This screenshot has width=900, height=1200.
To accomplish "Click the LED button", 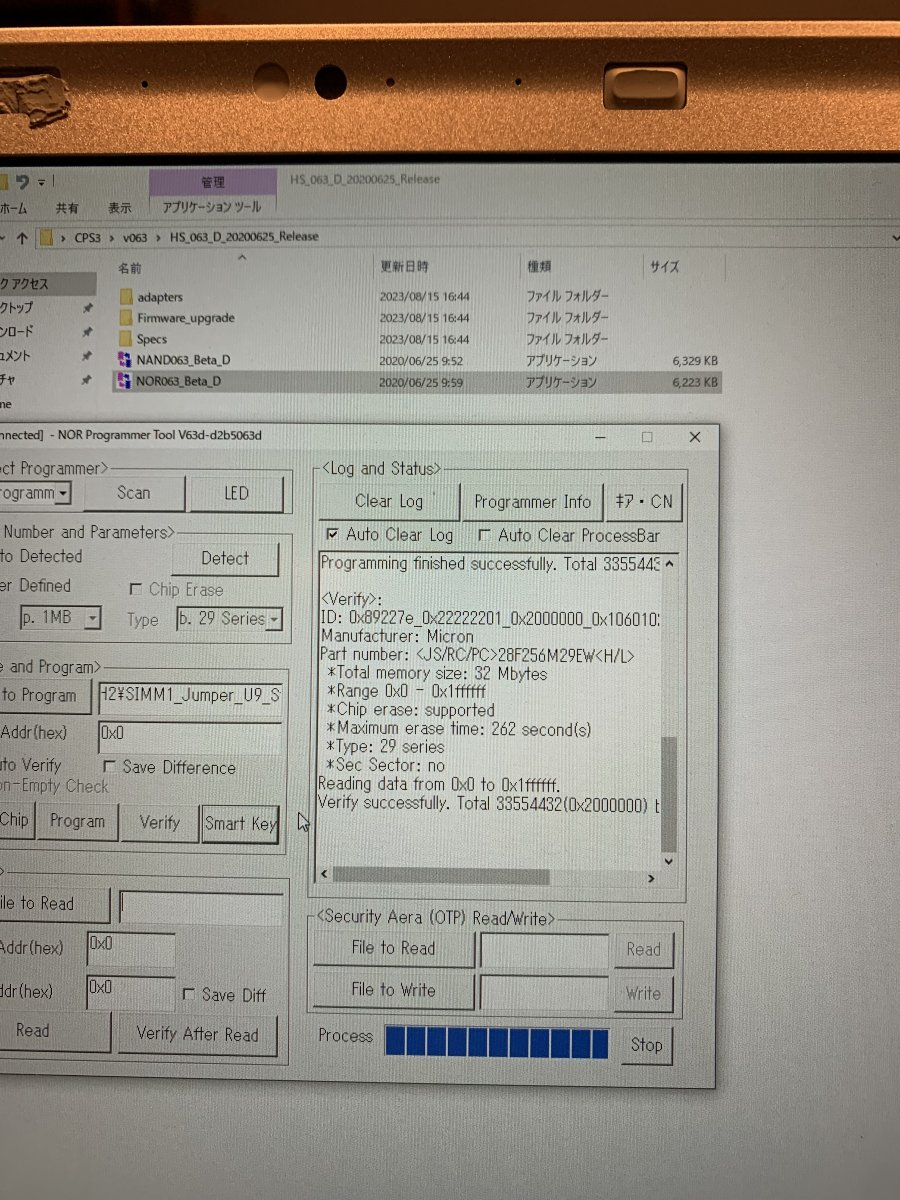I will [236, 493].
